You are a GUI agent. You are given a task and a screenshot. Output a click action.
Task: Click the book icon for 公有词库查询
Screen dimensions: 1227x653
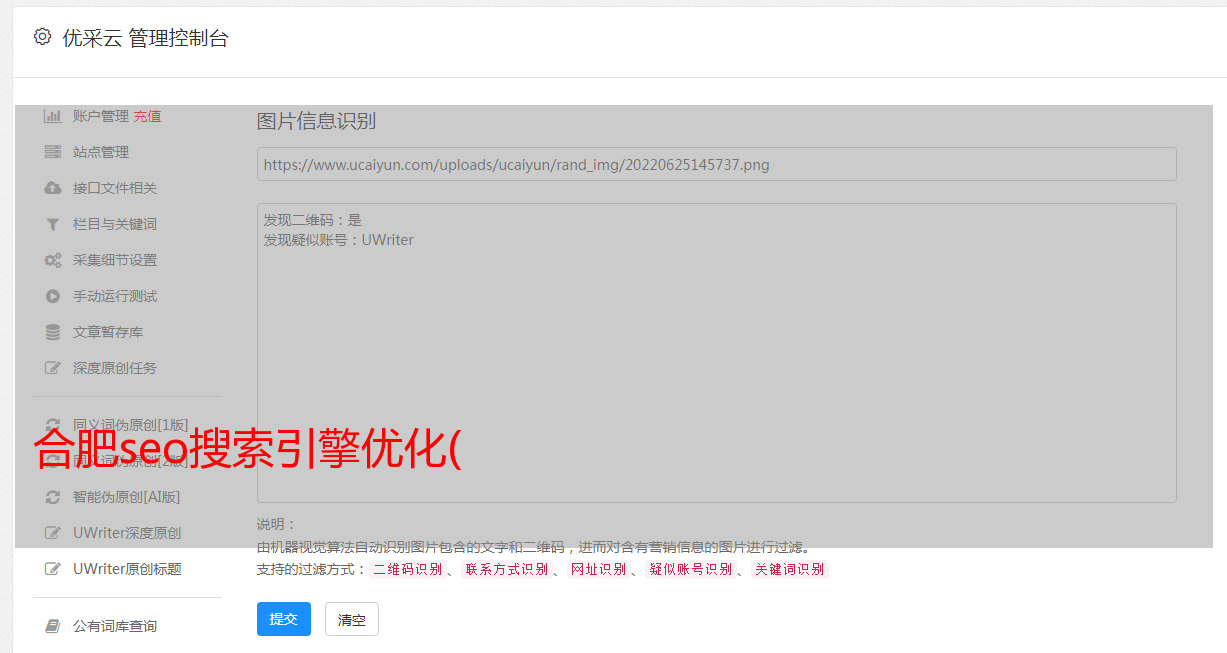click(x=53, y=626)
